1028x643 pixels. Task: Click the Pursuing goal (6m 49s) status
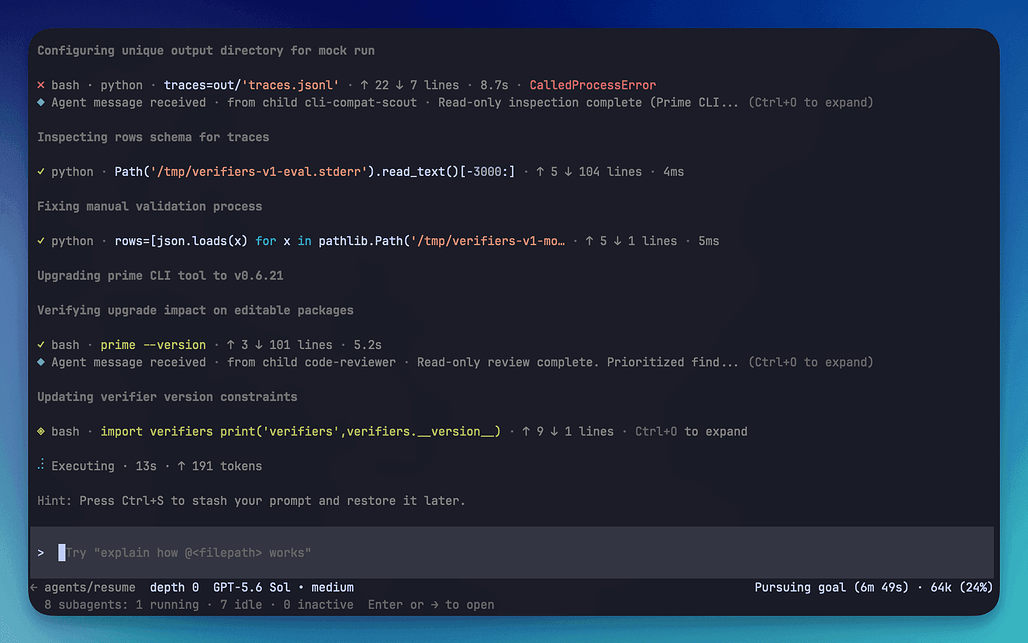pyautogui.click(x=831, y=587)
